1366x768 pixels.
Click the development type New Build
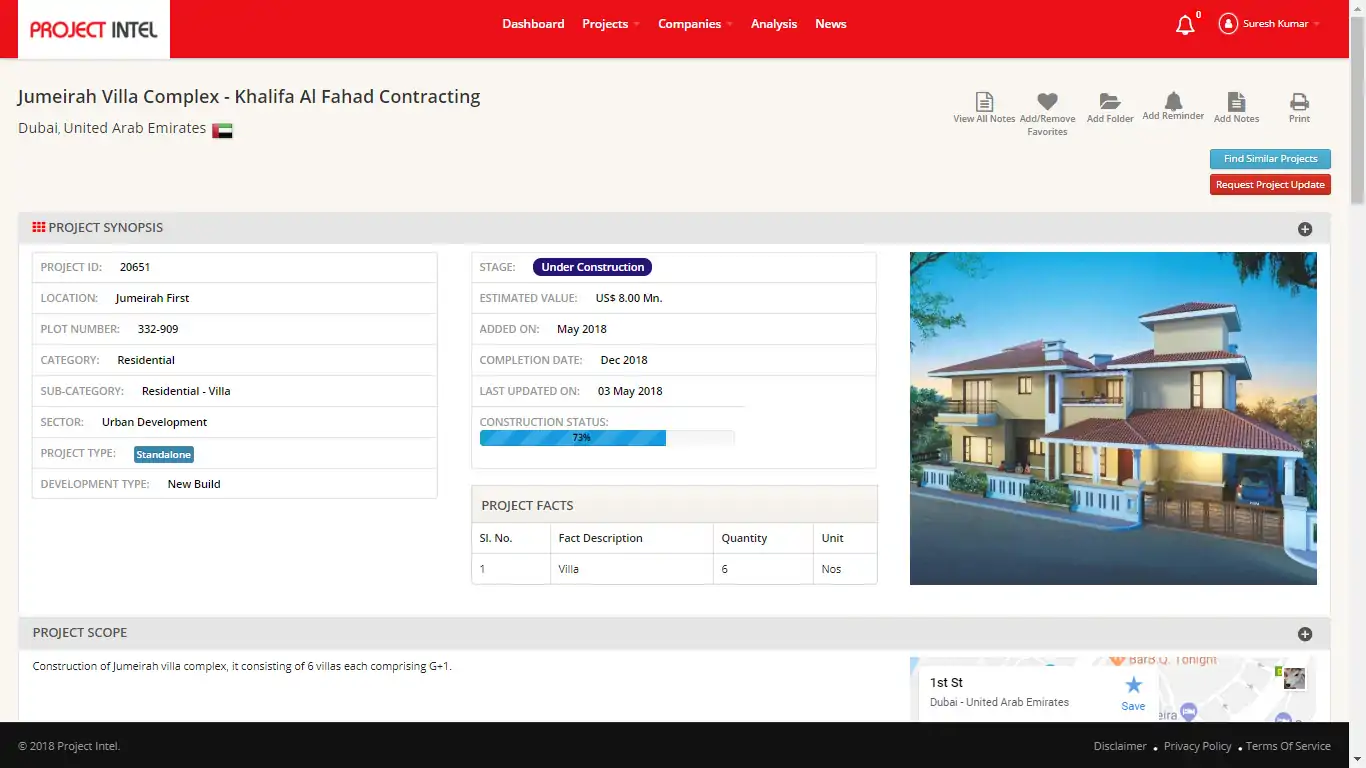coord(194,484)
